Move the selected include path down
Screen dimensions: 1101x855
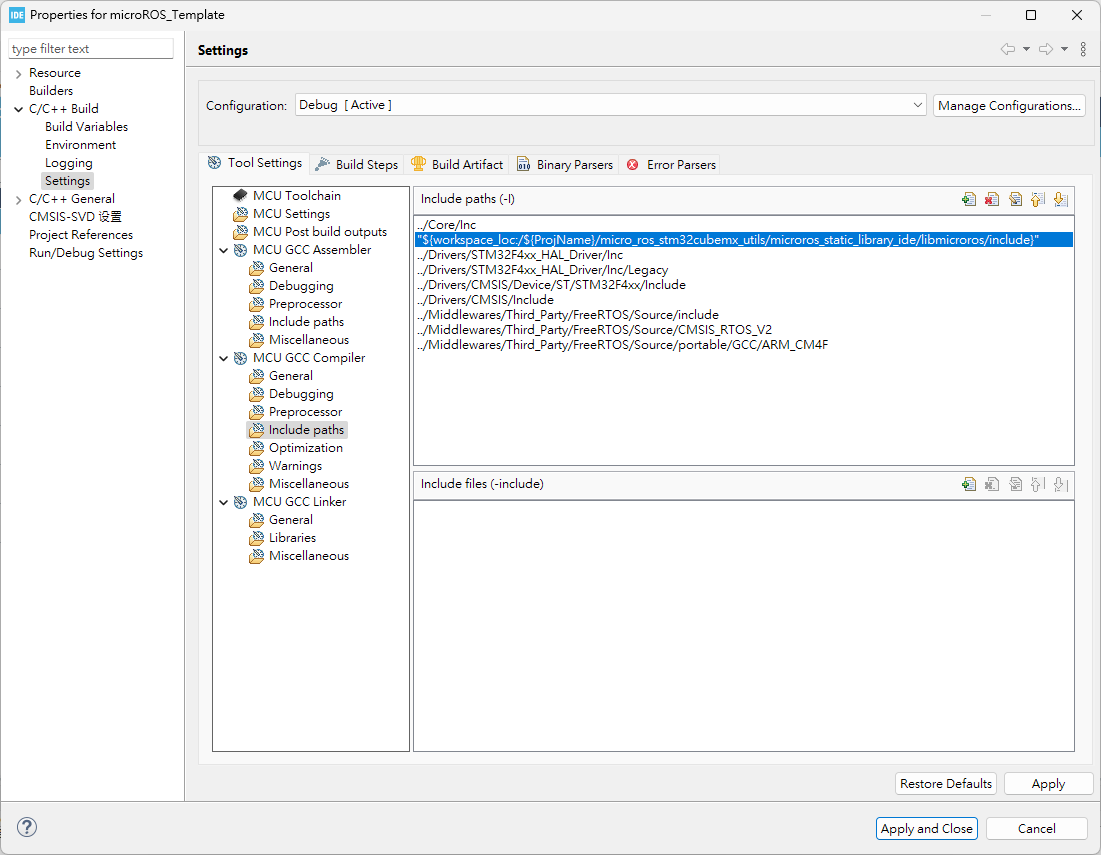pyautogui.click(x=1061, y=199)
